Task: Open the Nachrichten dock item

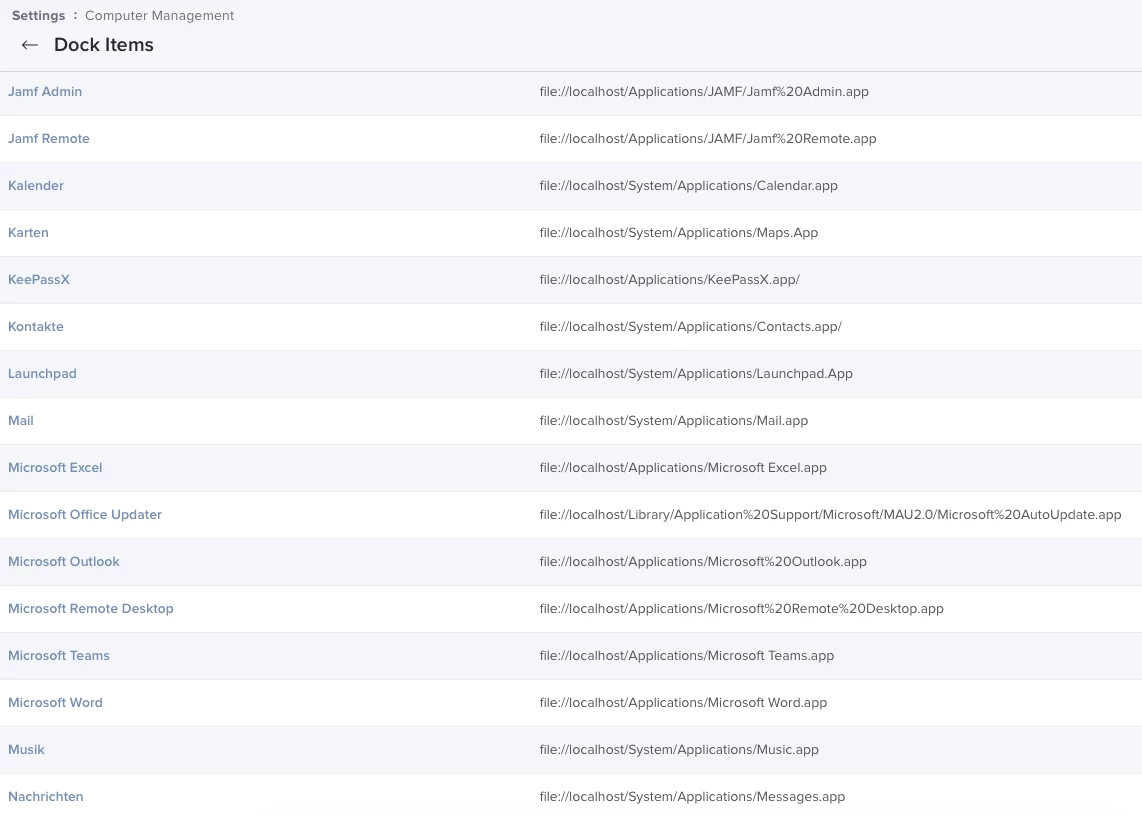Action: (46, 796)
